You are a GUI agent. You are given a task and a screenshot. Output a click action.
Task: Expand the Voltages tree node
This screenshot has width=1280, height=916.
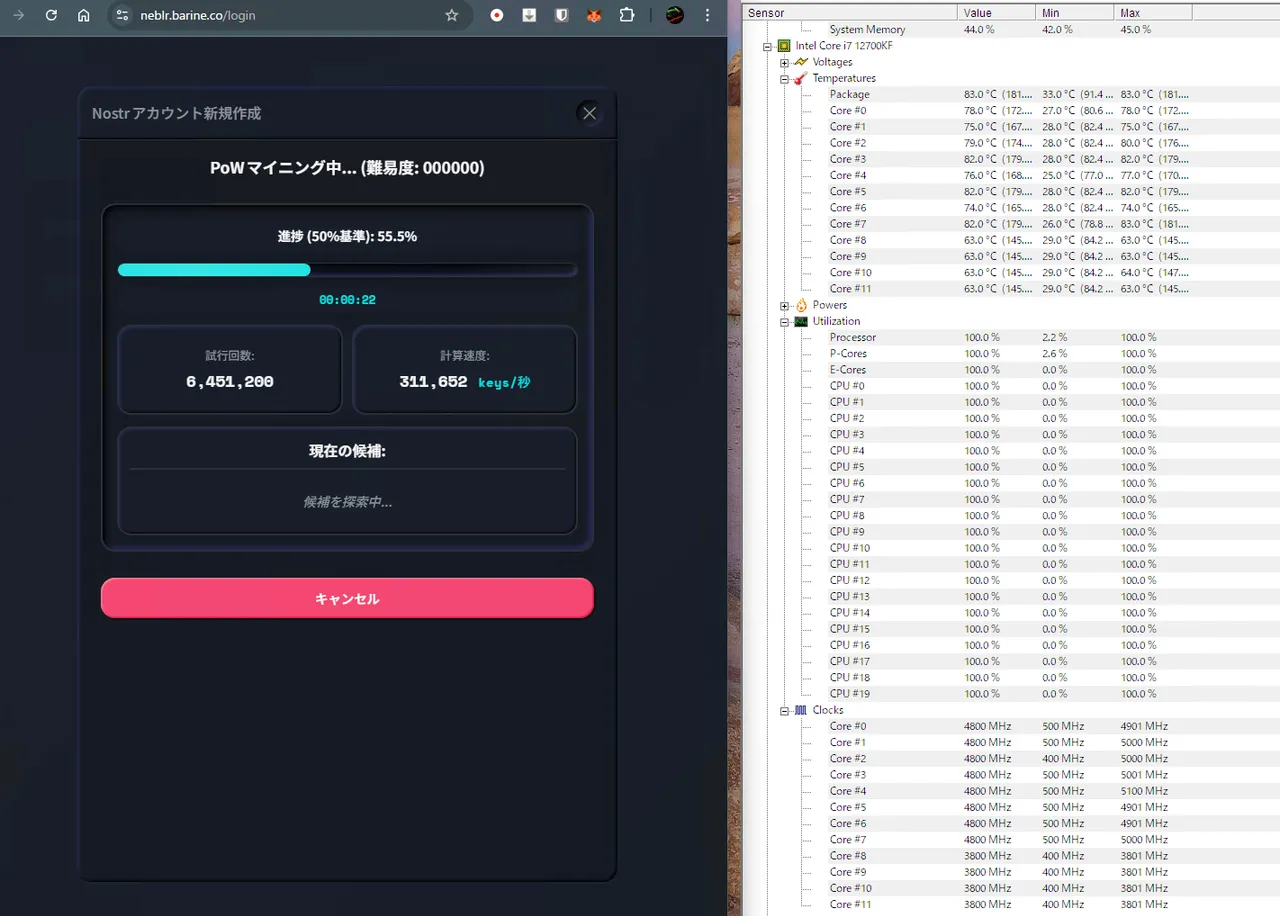click(785, 62)
